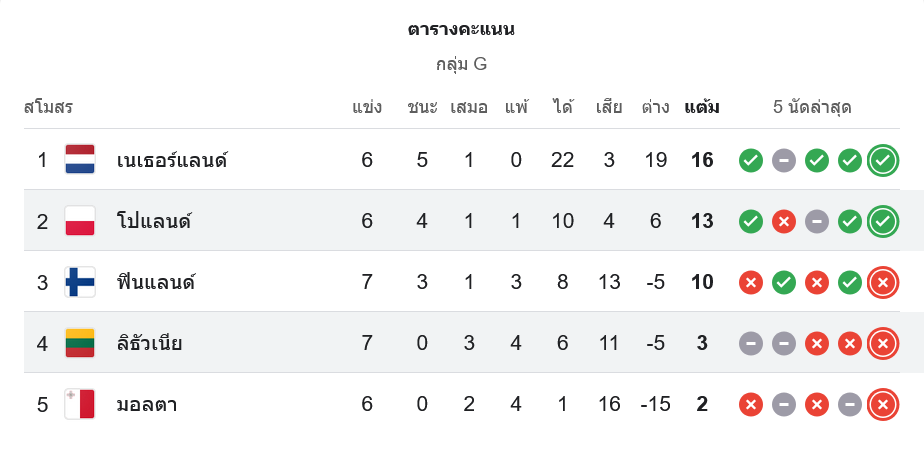The height and width of the screenshot is (451, 924).
Task: Click the Poland flag icon
Action: click(x=80, y=221)
